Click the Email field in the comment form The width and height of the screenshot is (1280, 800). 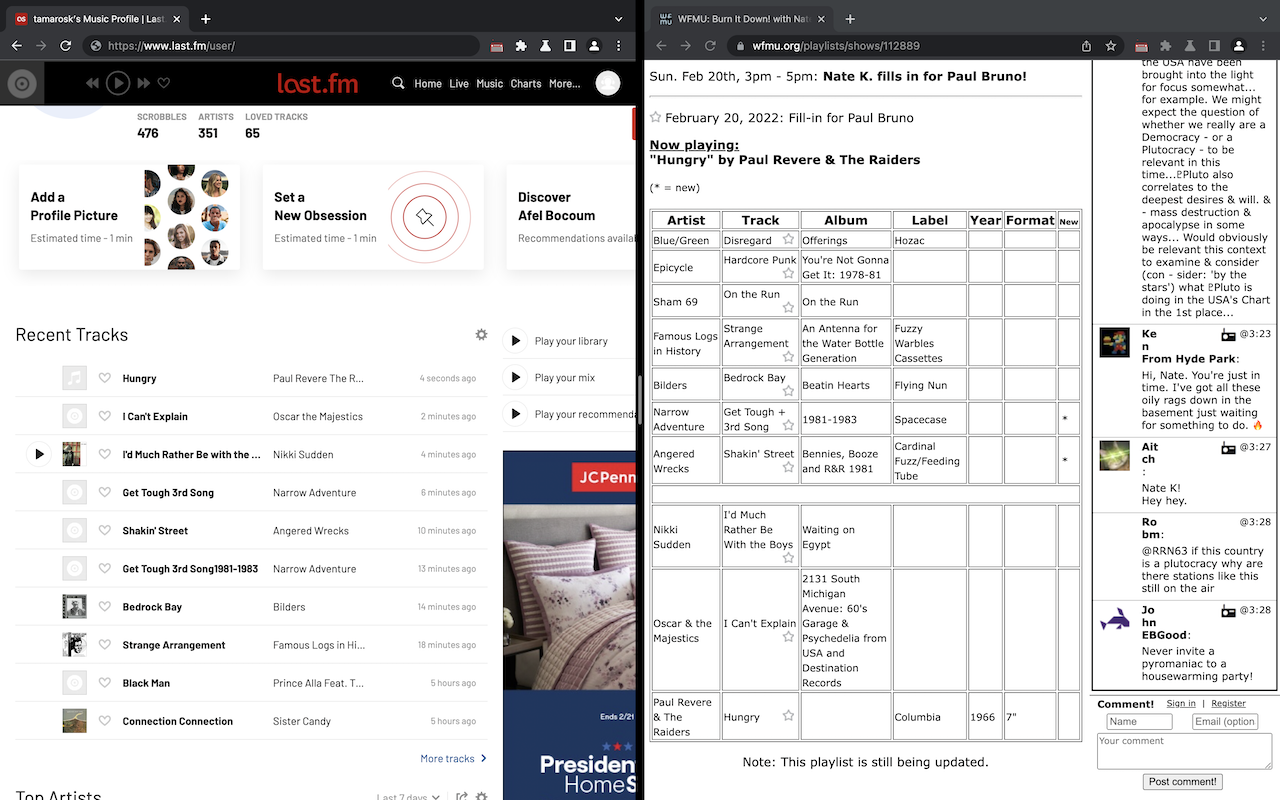(x=1225, y=722)
